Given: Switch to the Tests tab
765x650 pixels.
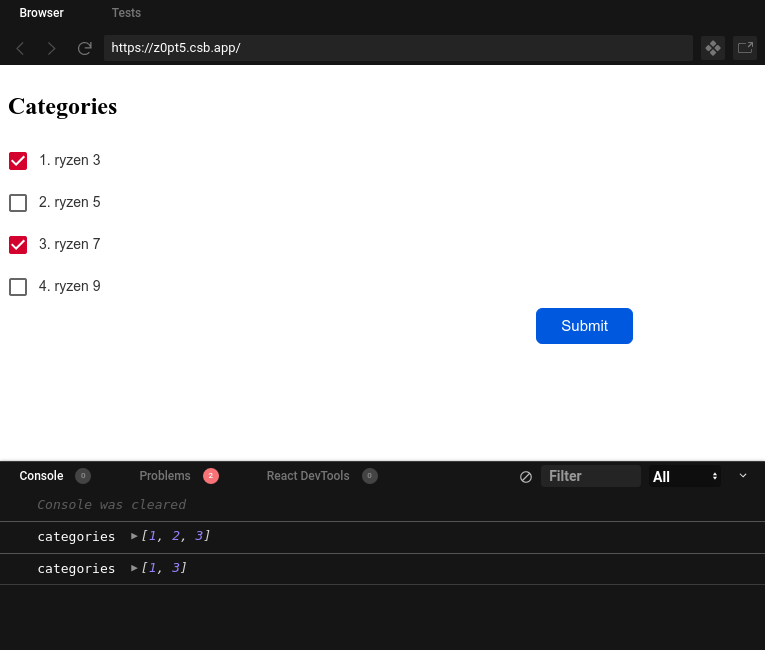Looking at the screenshot, I should tap(126, 13).
